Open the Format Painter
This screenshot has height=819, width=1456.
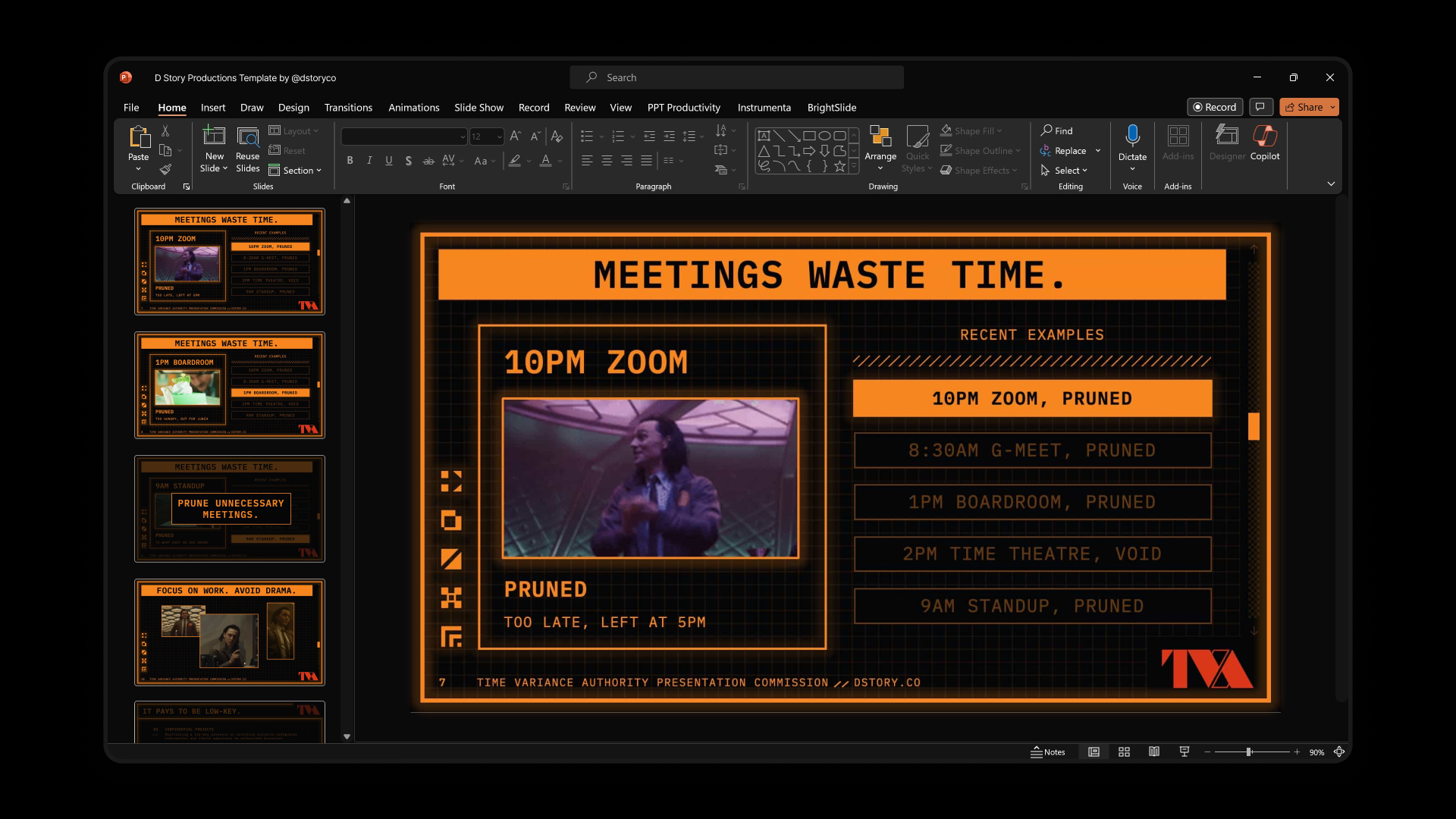[x=165, y=170]
